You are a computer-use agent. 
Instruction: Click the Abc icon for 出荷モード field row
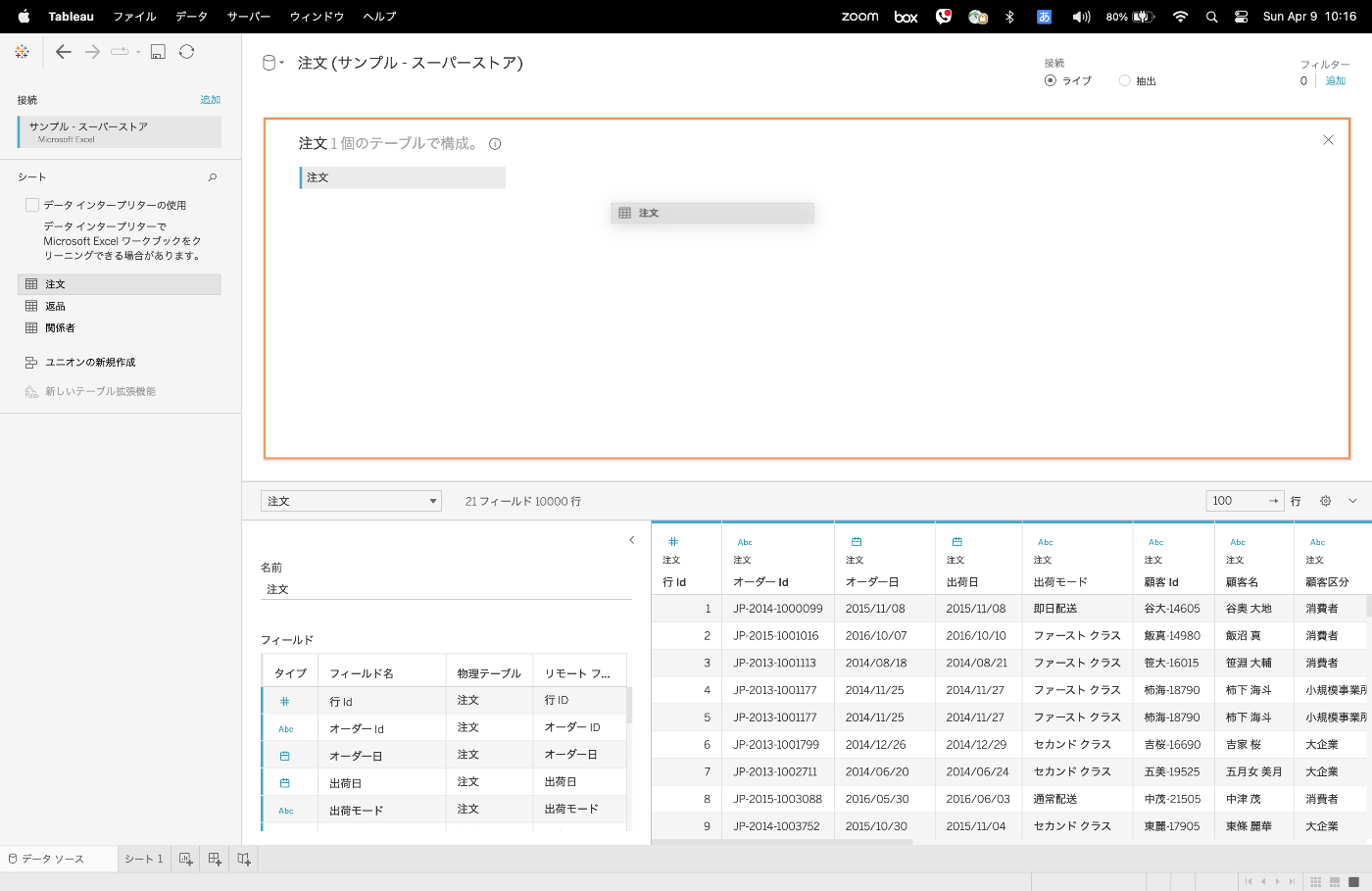[286, 811]
